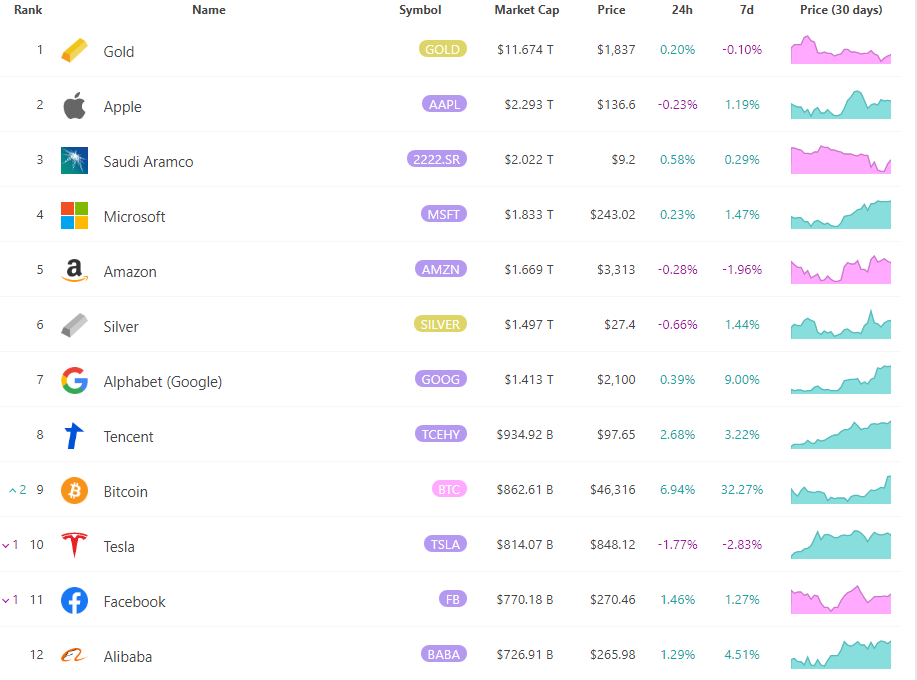Open the Microsoft company link
This screenshot has height=680, width=917.
pos(135,216)
